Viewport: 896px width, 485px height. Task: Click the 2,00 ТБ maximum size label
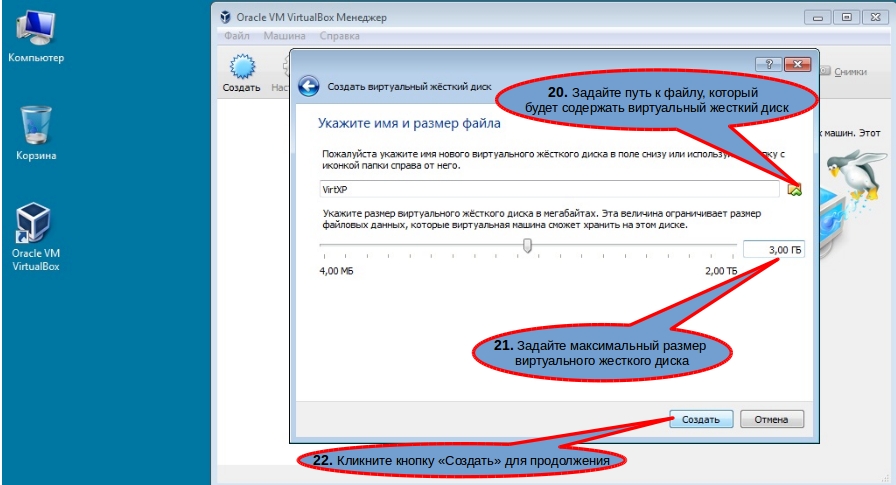(x=721, y=271)
